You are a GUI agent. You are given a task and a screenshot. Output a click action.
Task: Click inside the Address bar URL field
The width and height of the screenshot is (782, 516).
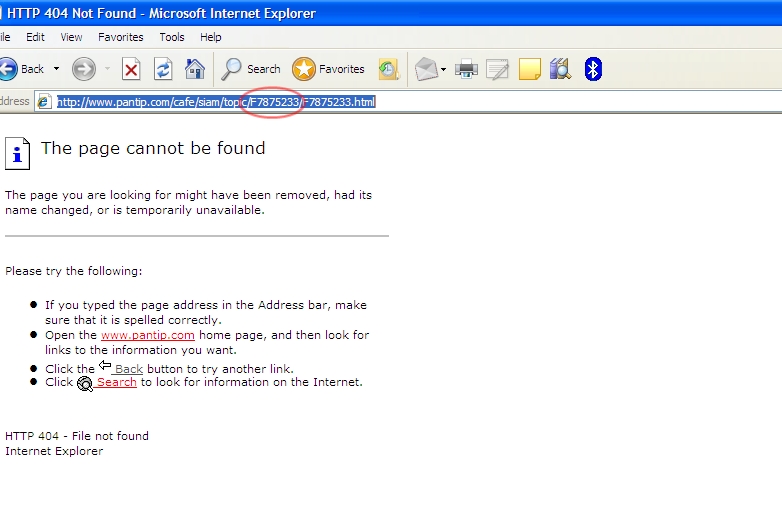[x=408, y=102]
